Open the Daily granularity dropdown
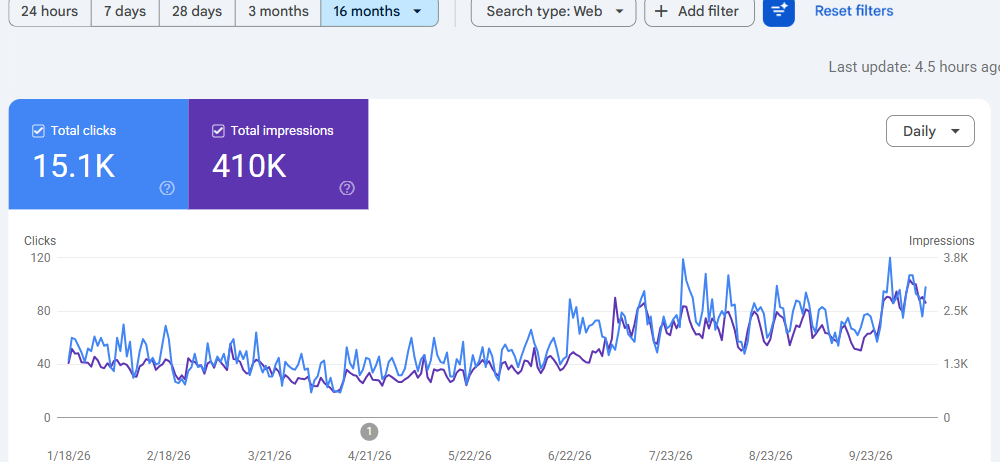Image resolution: width=1000 pixels, height=462 pixels. (x=930, y=131)
